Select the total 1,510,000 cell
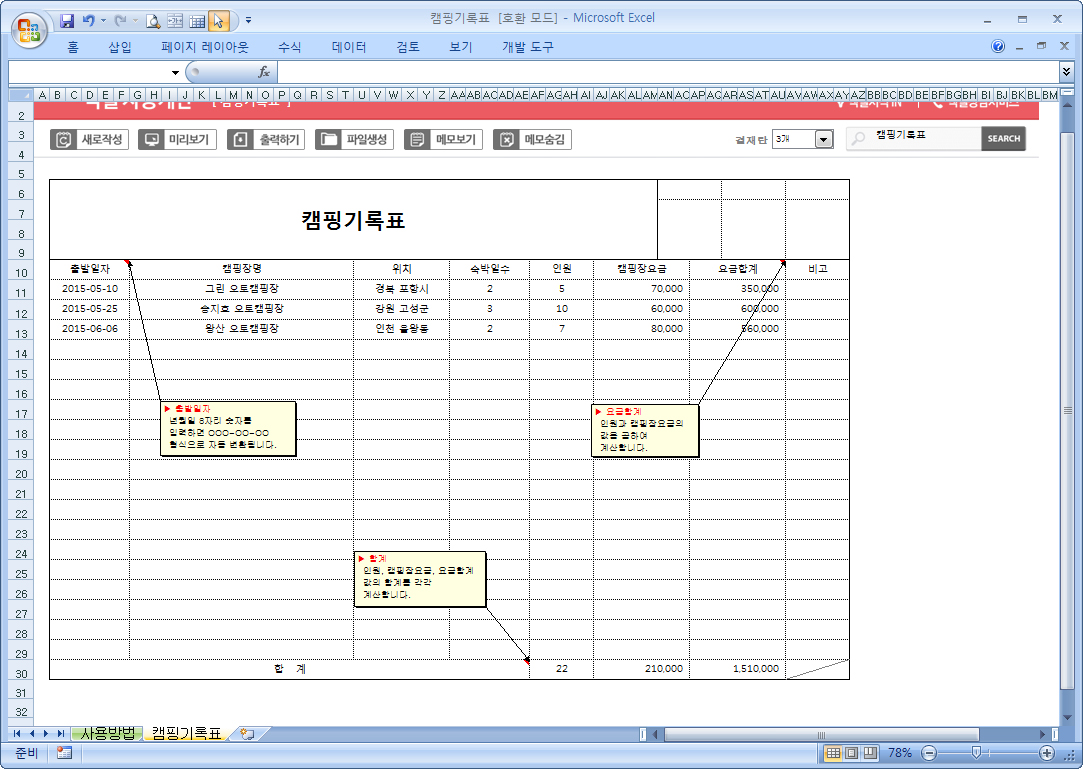 (738, 669)
